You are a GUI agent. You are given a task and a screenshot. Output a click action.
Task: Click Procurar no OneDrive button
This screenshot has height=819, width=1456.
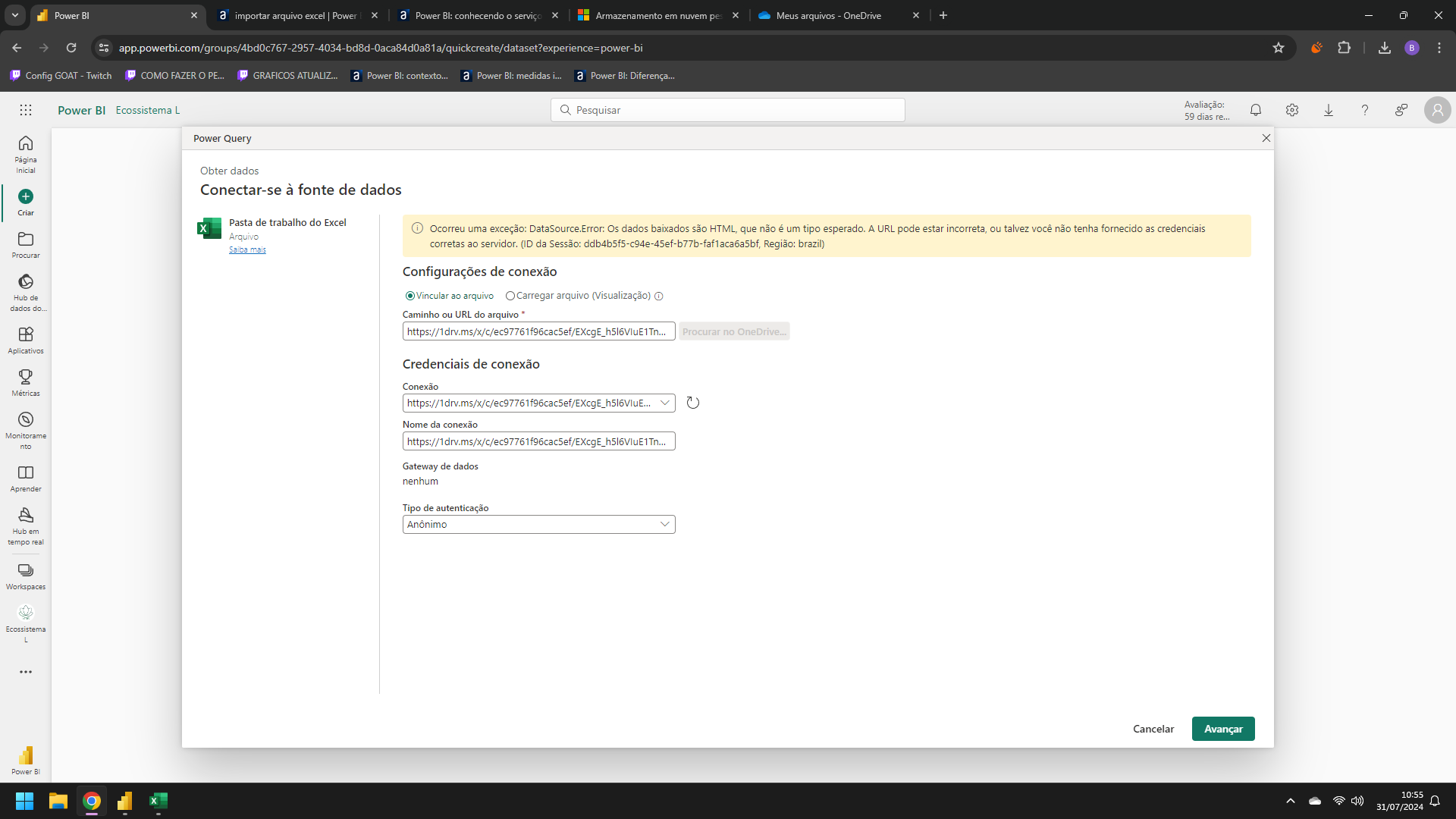734,331
